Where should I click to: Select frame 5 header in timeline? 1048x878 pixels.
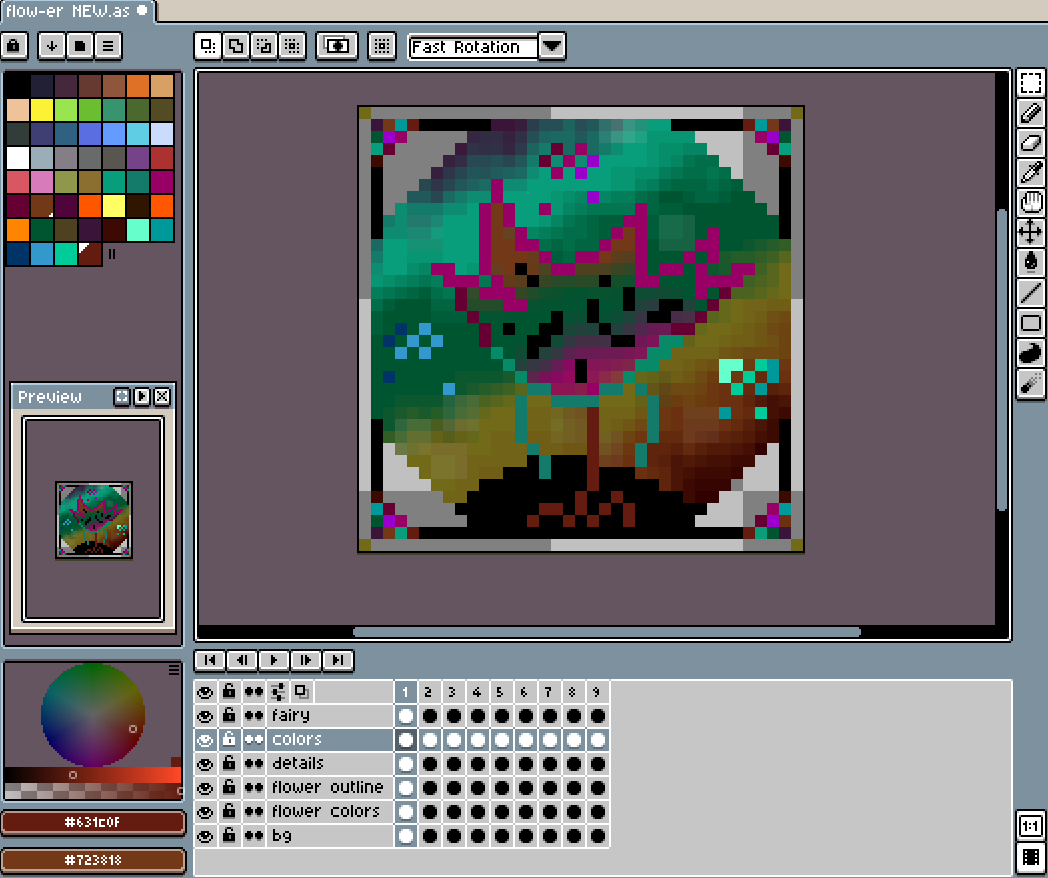pyautogui.click(x=501, y=692)
